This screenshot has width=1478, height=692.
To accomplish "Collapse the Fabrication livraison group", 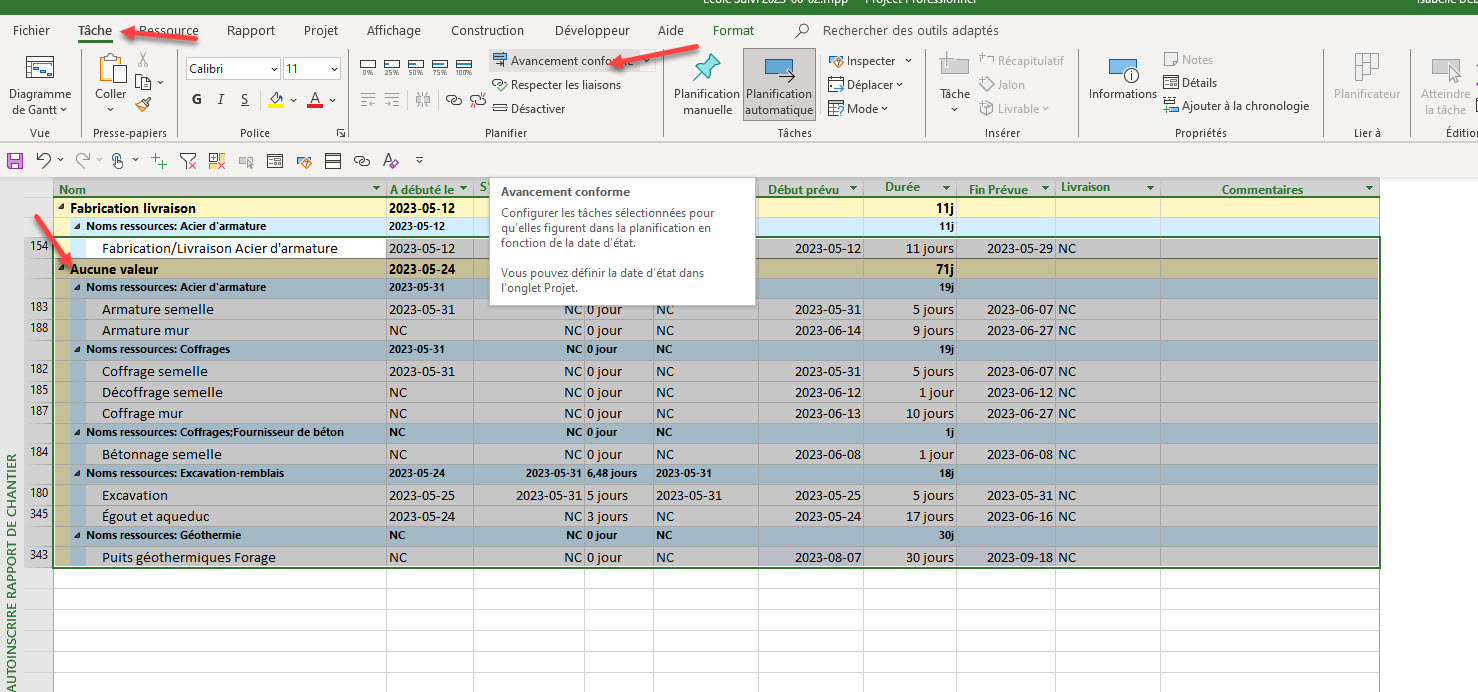I will coord(62,209).
